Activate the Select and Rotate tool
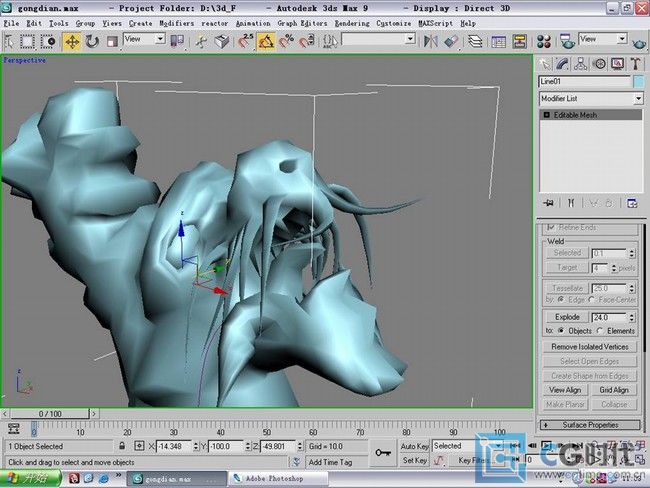The width and height of the screenshot is (650, 488). pyautogui.click(x=92, y=41)
